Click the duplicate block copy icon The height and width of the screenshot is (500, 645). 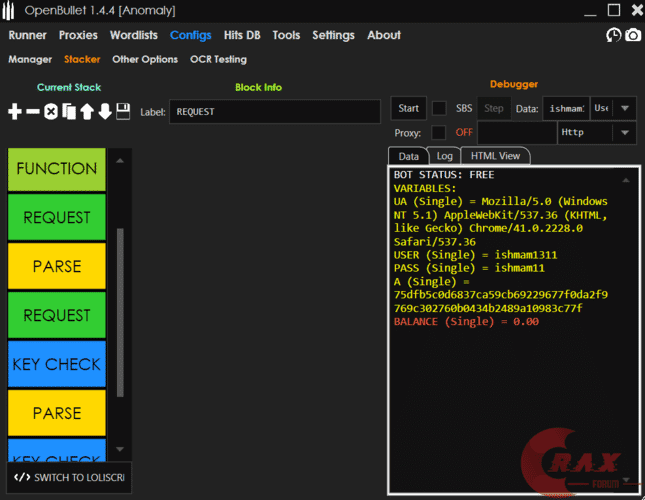click(68, 112)
